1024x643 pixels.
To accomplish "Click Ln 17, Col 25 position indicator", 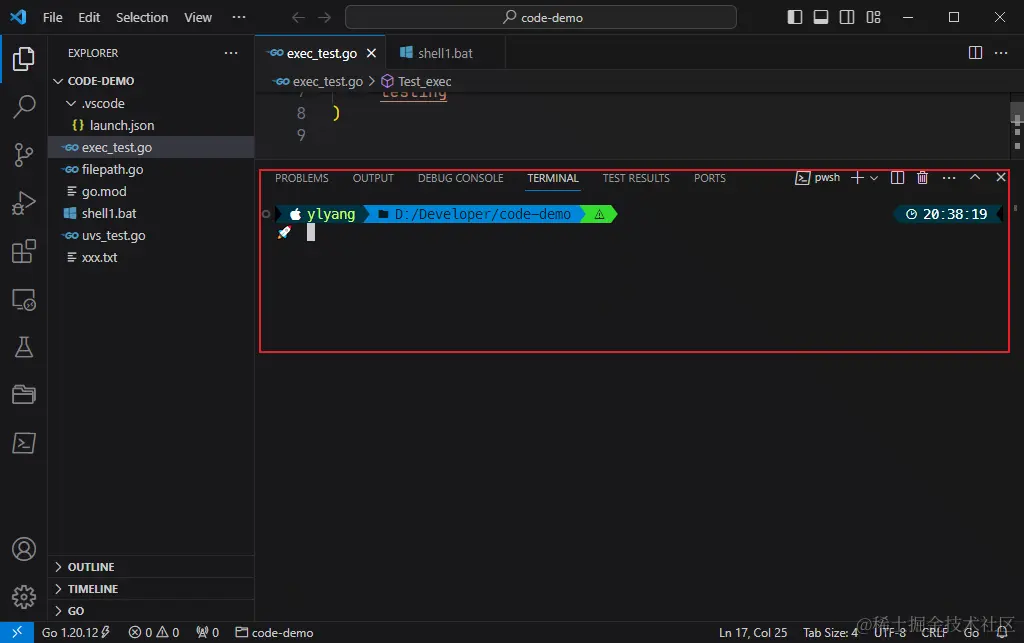I will (x=753, y=633).
